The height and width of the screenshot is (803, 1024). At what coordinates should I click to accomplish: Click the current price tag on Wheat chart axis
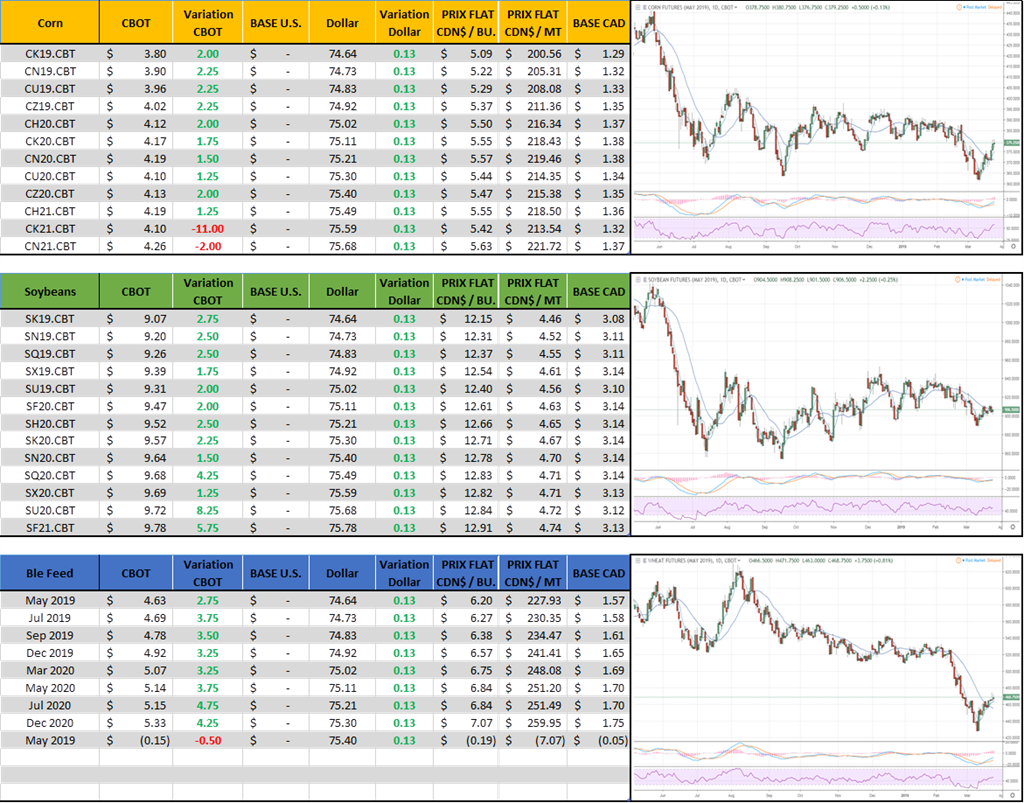point(1013,696)
